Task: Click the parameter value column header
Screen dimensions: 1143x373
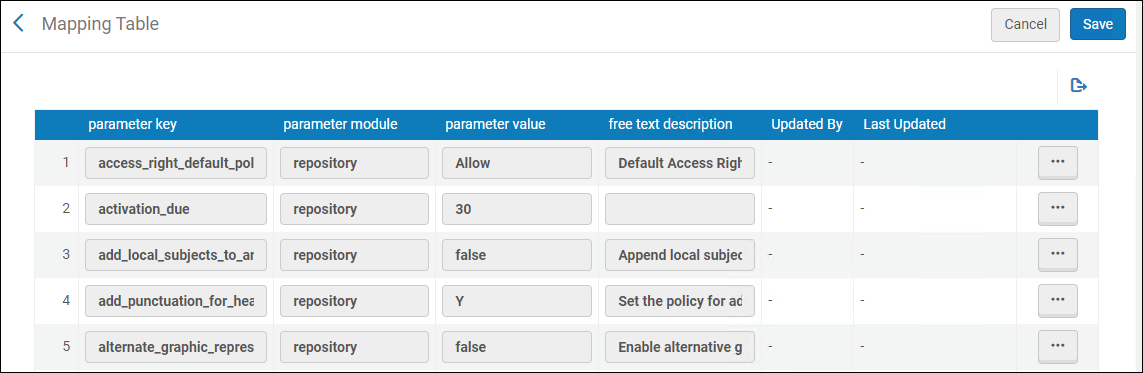Action: (x=496, y=125)
